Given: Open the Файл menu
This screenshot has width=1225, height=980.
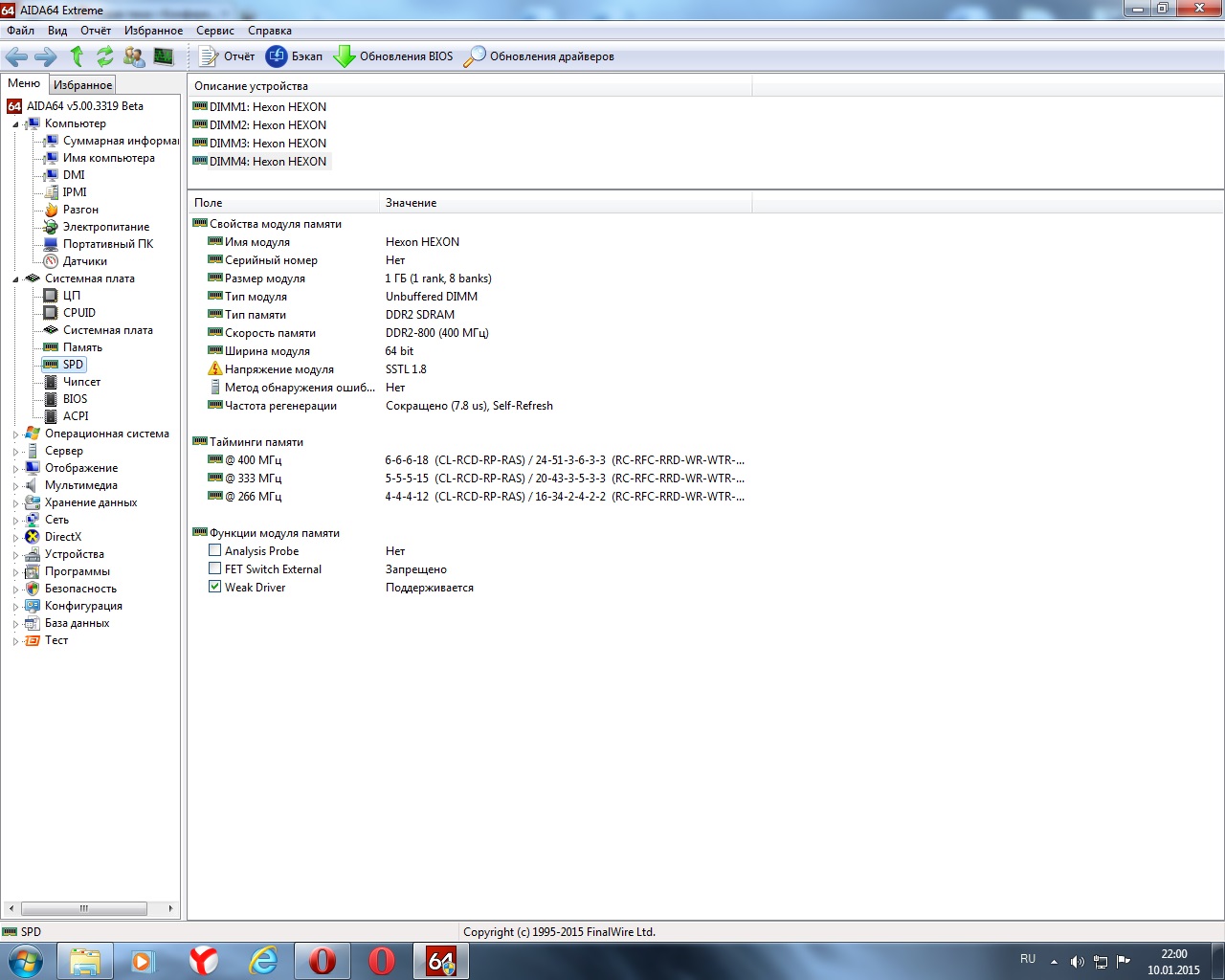Looking at the screenshot, I should pos(20,31).
